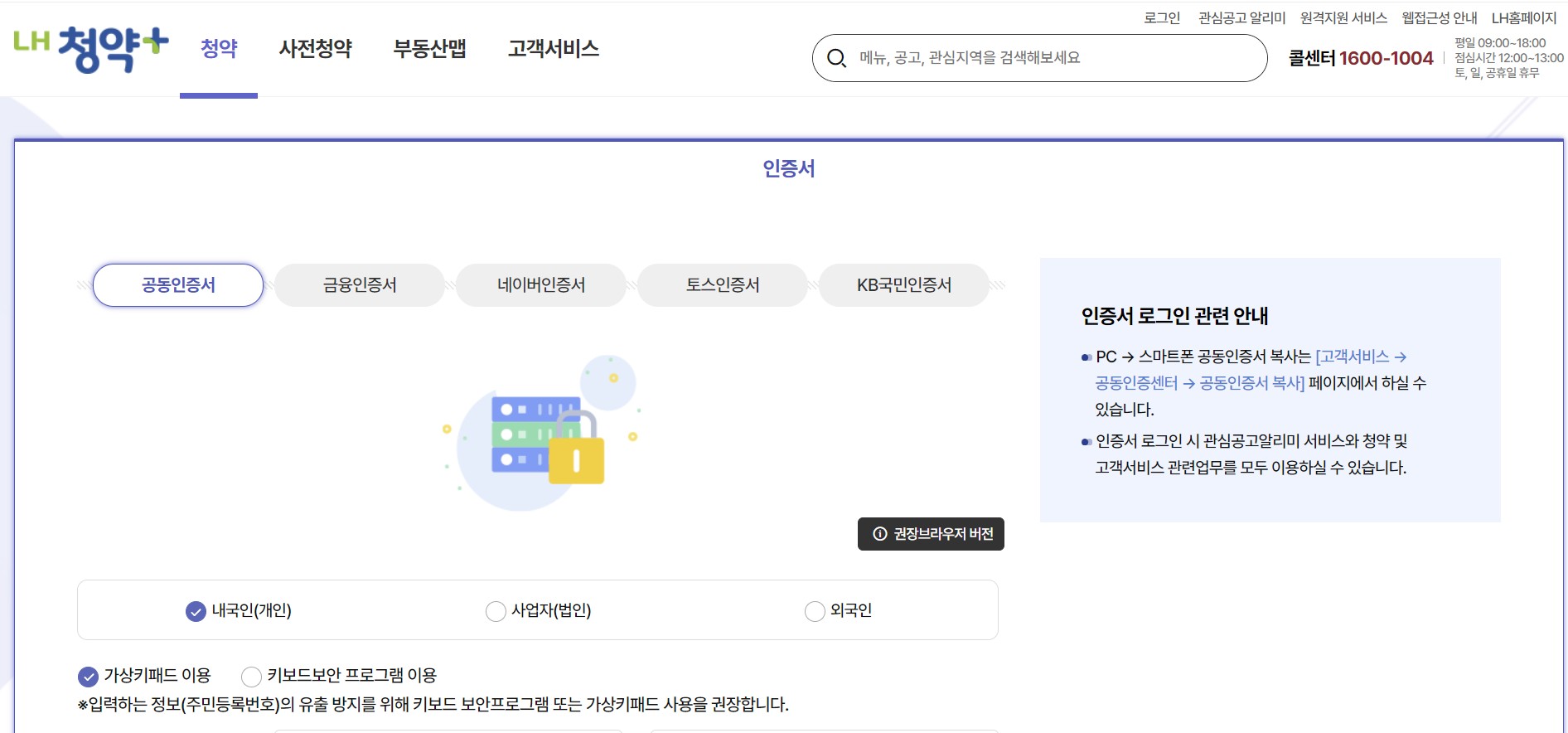Screen dimensions: 1568x733
Task: Open the 부동산맵 menu
Action: coord(429,49)
